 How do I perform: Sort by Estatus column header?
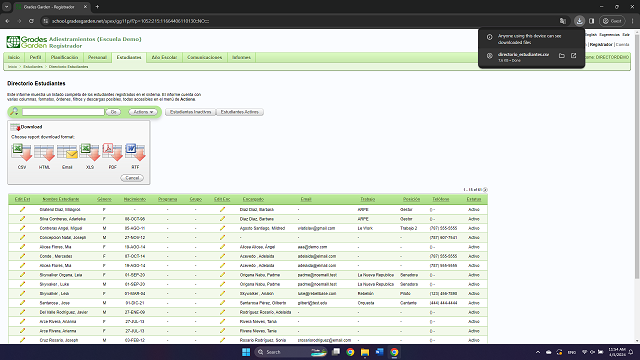click(474, 199)
